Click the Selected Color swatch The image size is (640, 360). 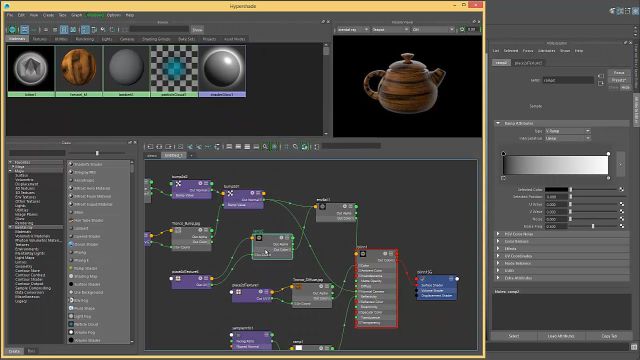[x=556, y=189]
